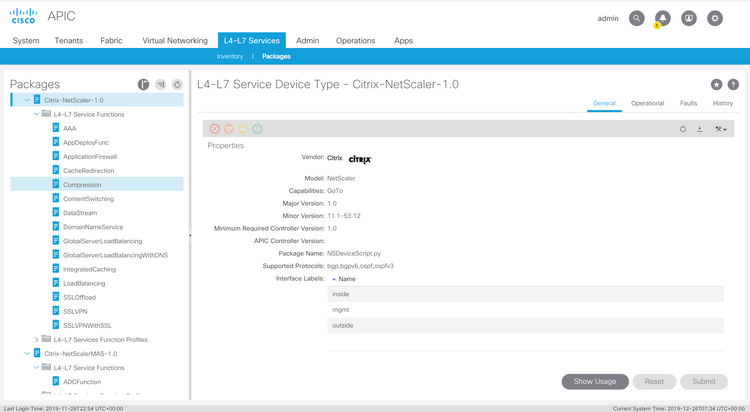Click the admin user label

tap(607, 19)
